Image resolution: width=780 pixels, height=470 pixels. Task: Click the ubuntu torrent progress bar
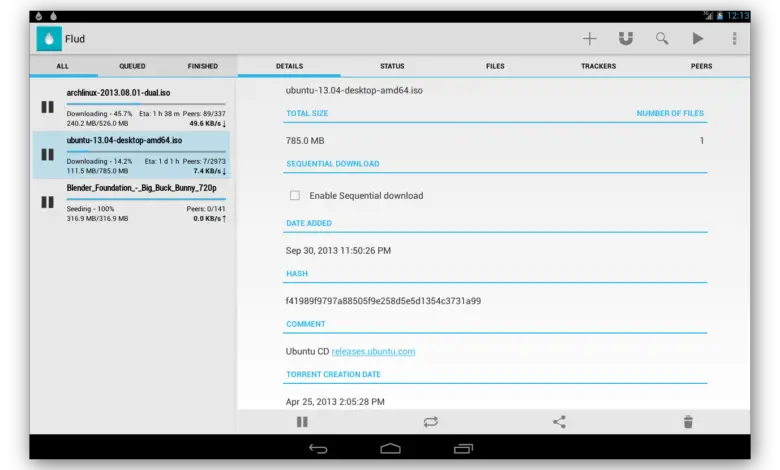[146, 151]
